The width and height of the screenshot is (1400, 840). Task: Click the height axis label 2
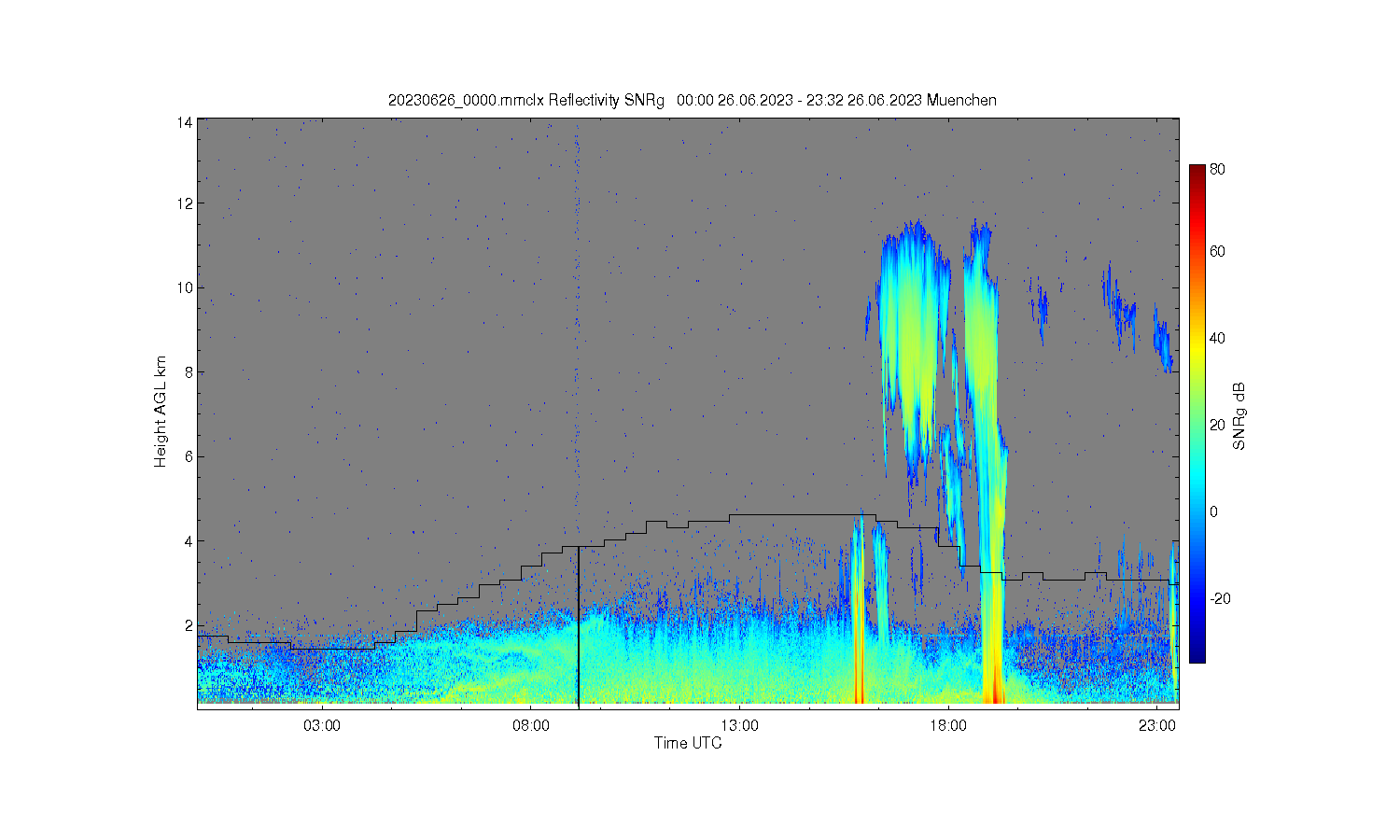coord(189,624)
